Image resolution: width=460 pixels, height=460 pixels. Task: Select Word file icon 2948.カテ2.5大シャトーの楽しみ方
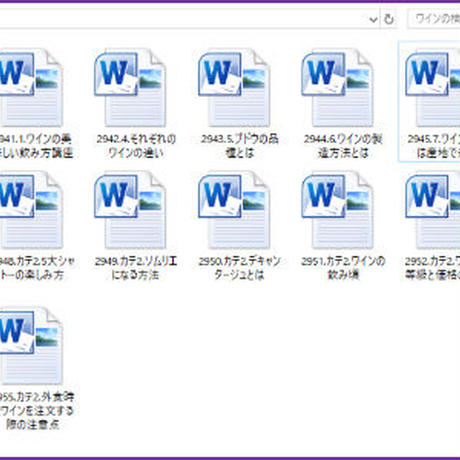pyautogui.click(x=31, y=210)
